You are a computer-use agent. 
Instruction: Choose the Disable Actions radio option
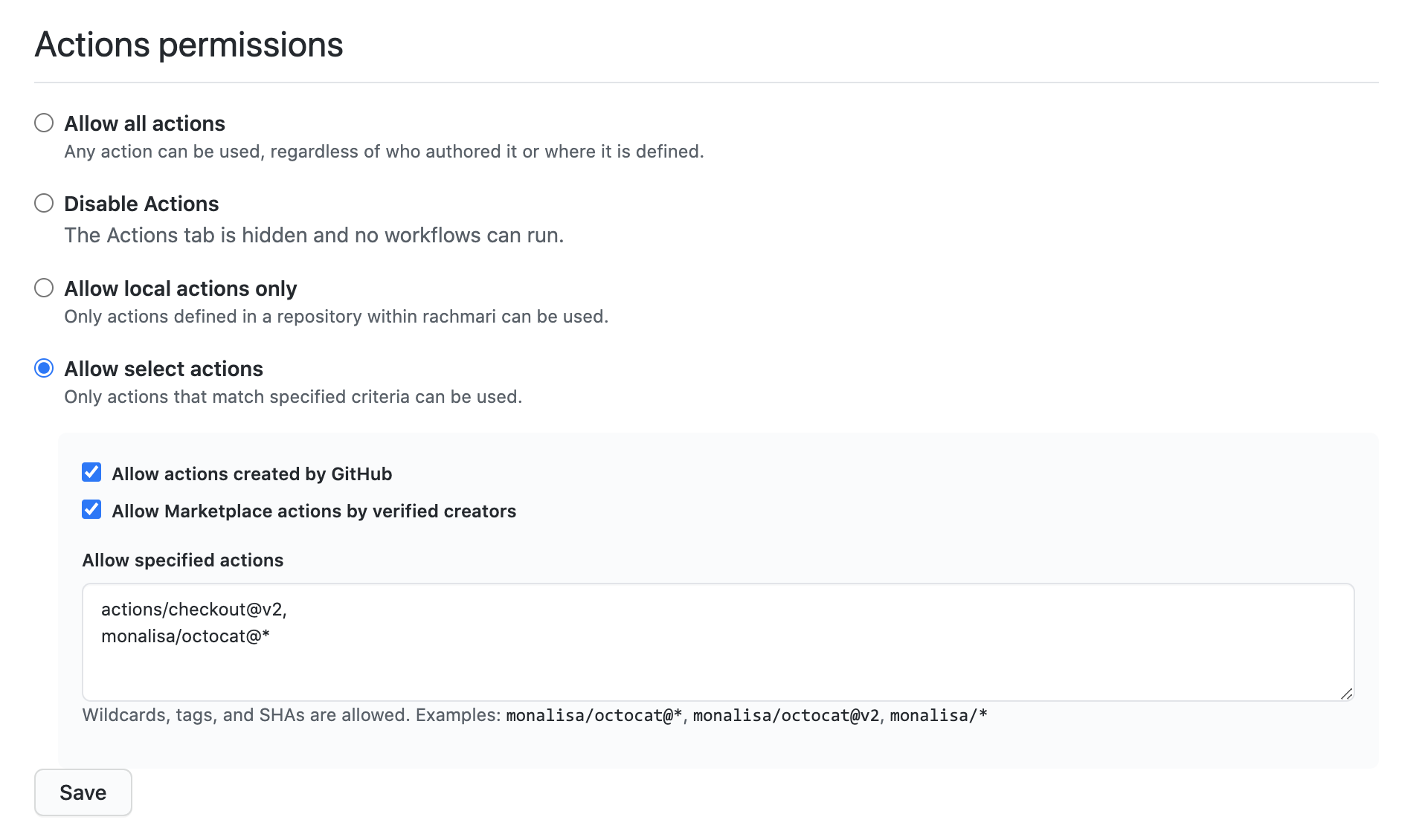(x=44, y=203)
